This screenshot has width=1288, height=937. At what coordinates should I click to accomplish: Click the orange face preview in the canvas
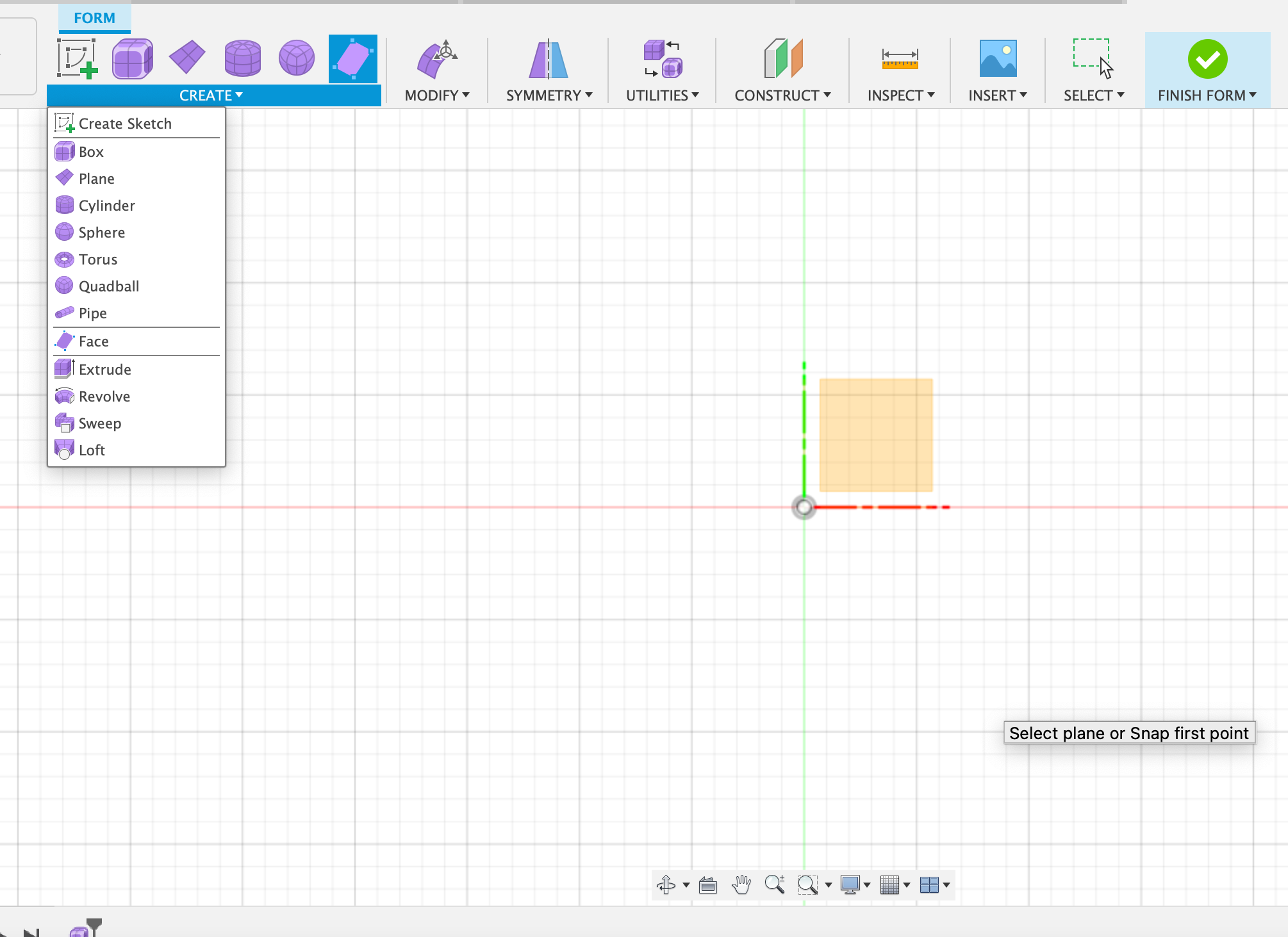pos(876,434)
